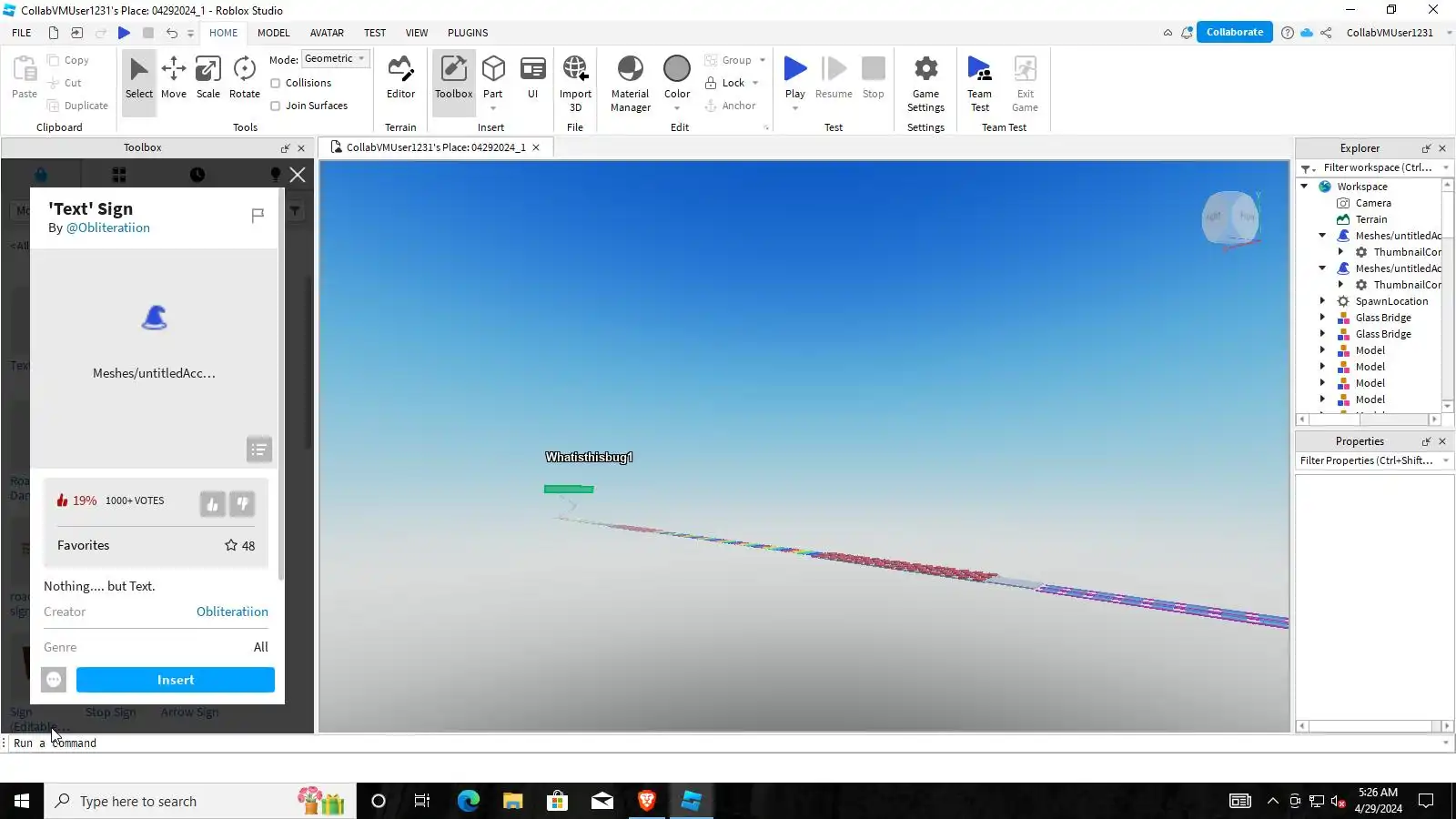Expand the Color dropdown arrow
Image resolution: width=1456 pixels, height=819 pixels.
pyautogui.click(x=677, y=108)
